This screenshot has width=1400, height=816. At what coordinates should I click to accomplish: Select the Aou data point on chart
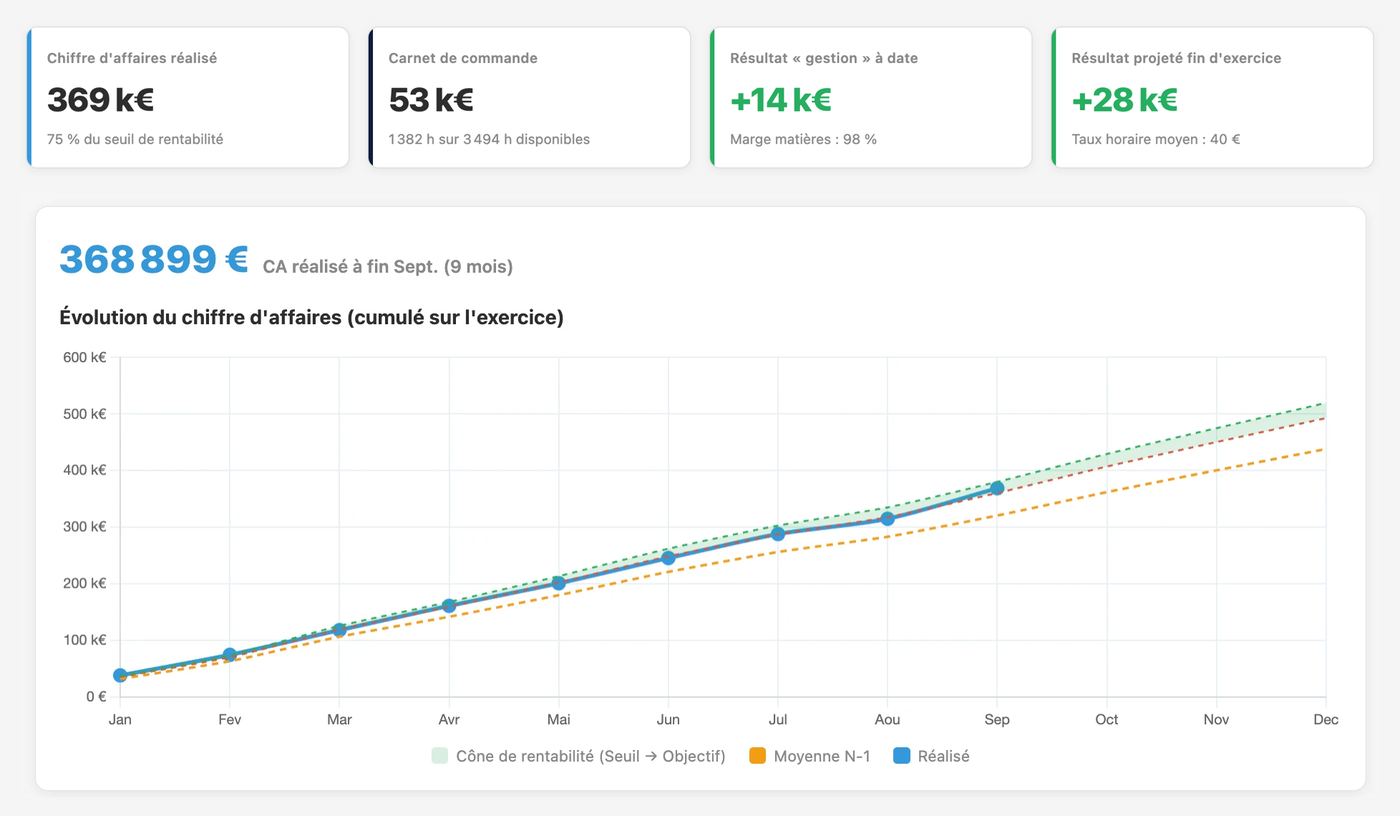coord(887,519)
